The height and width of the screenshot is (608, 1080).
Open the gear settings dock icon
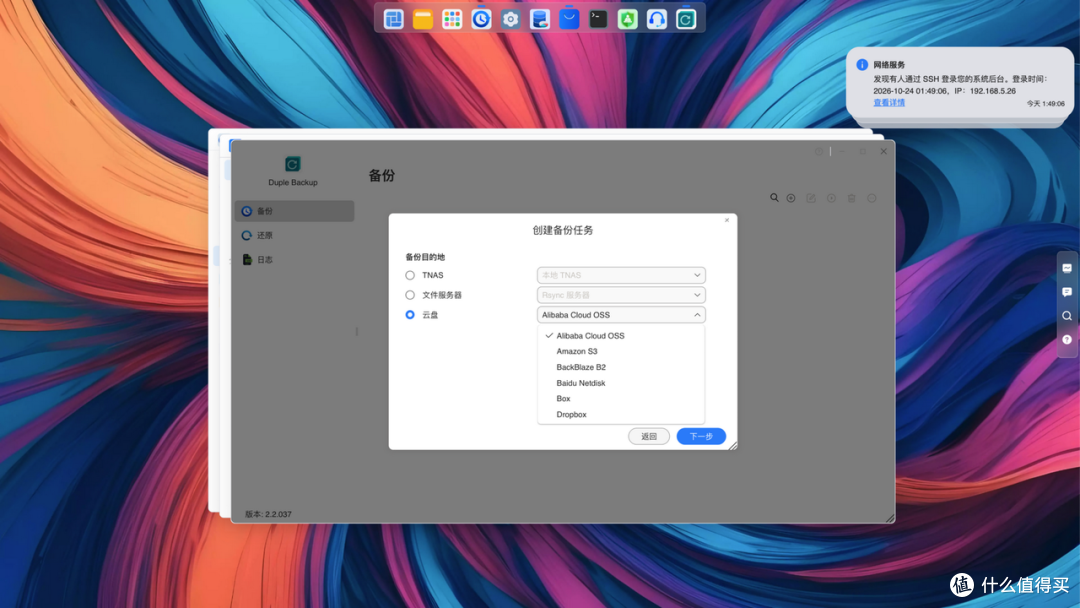tap(510, 19)
